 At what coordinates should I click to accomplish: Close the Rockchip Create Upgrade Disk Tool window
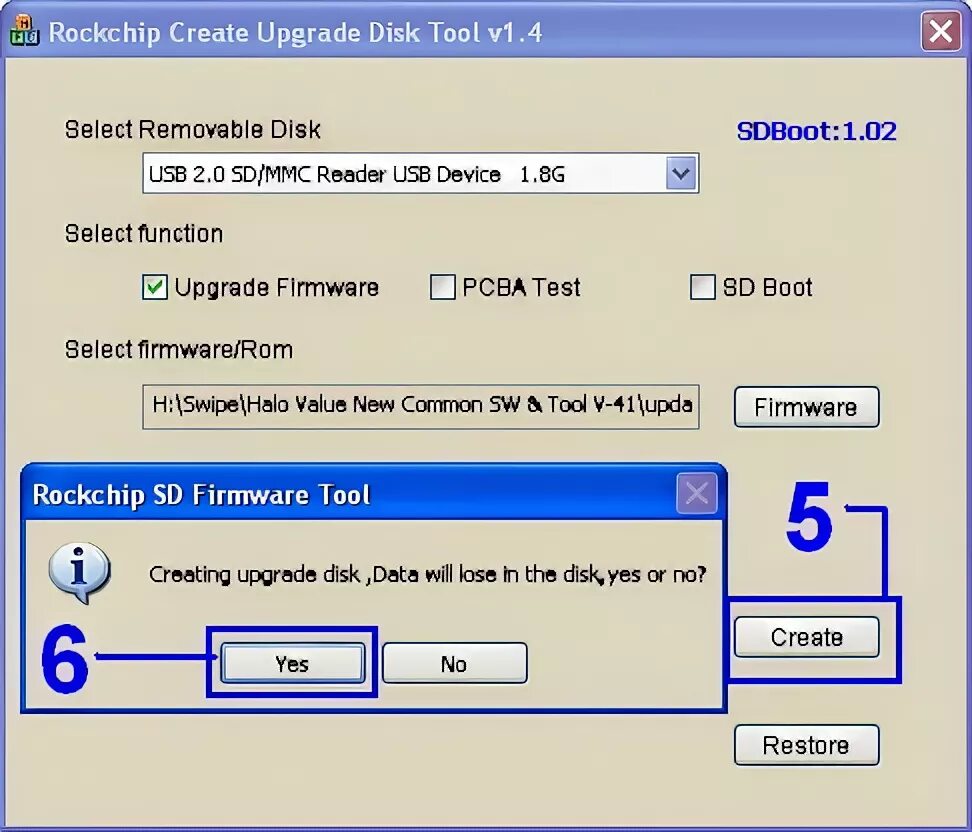click(x=940, y=31)
